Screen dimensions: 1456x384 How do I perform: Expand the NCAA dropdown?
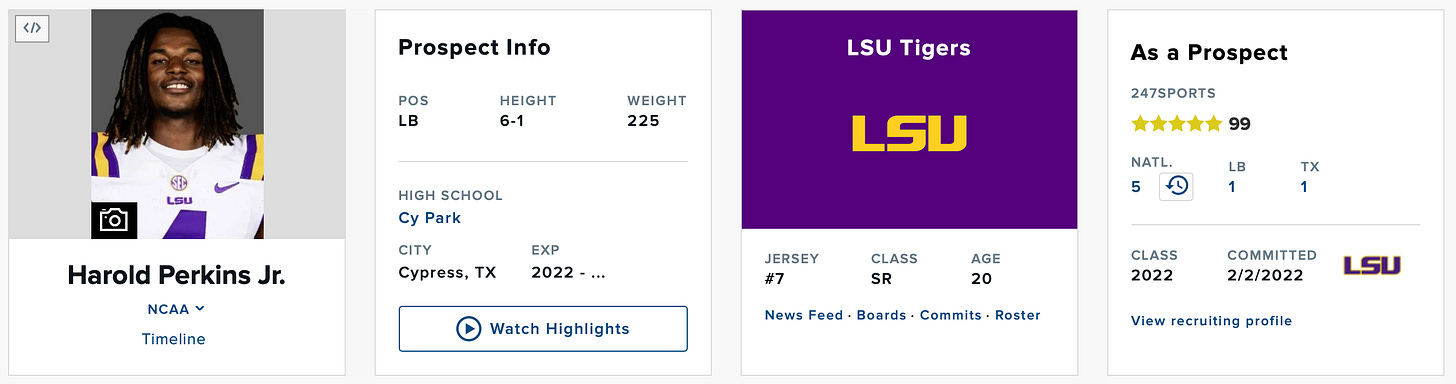(176, 309)
